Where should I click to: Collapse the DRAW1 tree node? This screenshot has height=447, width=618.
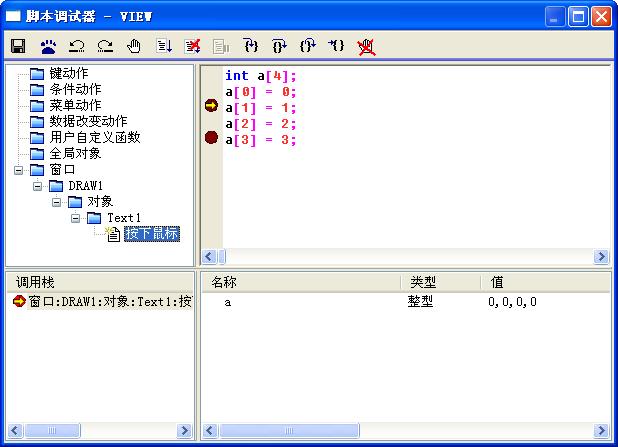39,186
